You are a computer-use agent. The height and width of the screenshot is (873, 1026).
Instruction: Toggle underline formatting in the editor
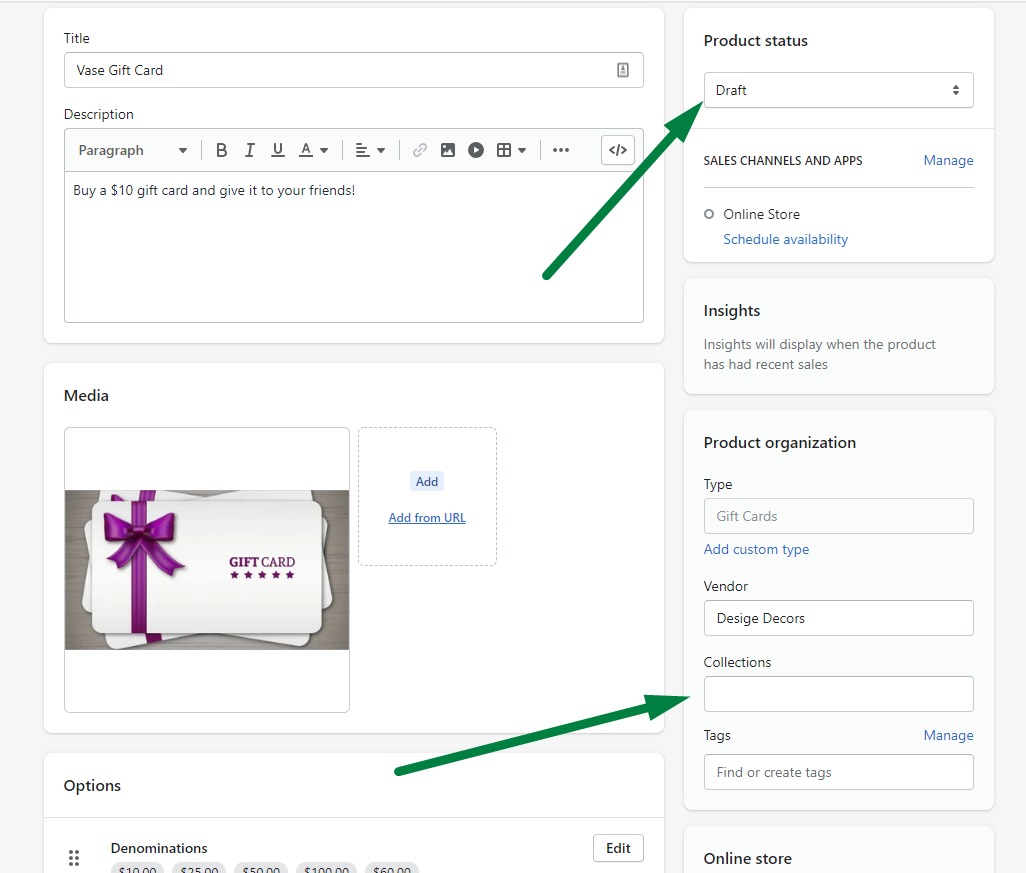(x=277, y=149)
